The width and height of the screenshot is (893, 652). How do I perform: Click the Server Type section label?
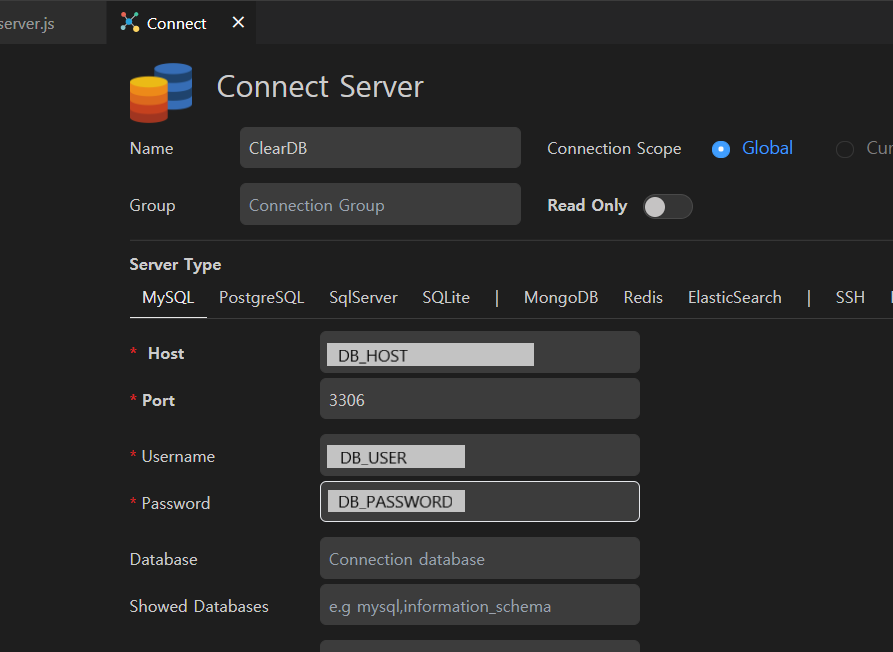(175, 265)
